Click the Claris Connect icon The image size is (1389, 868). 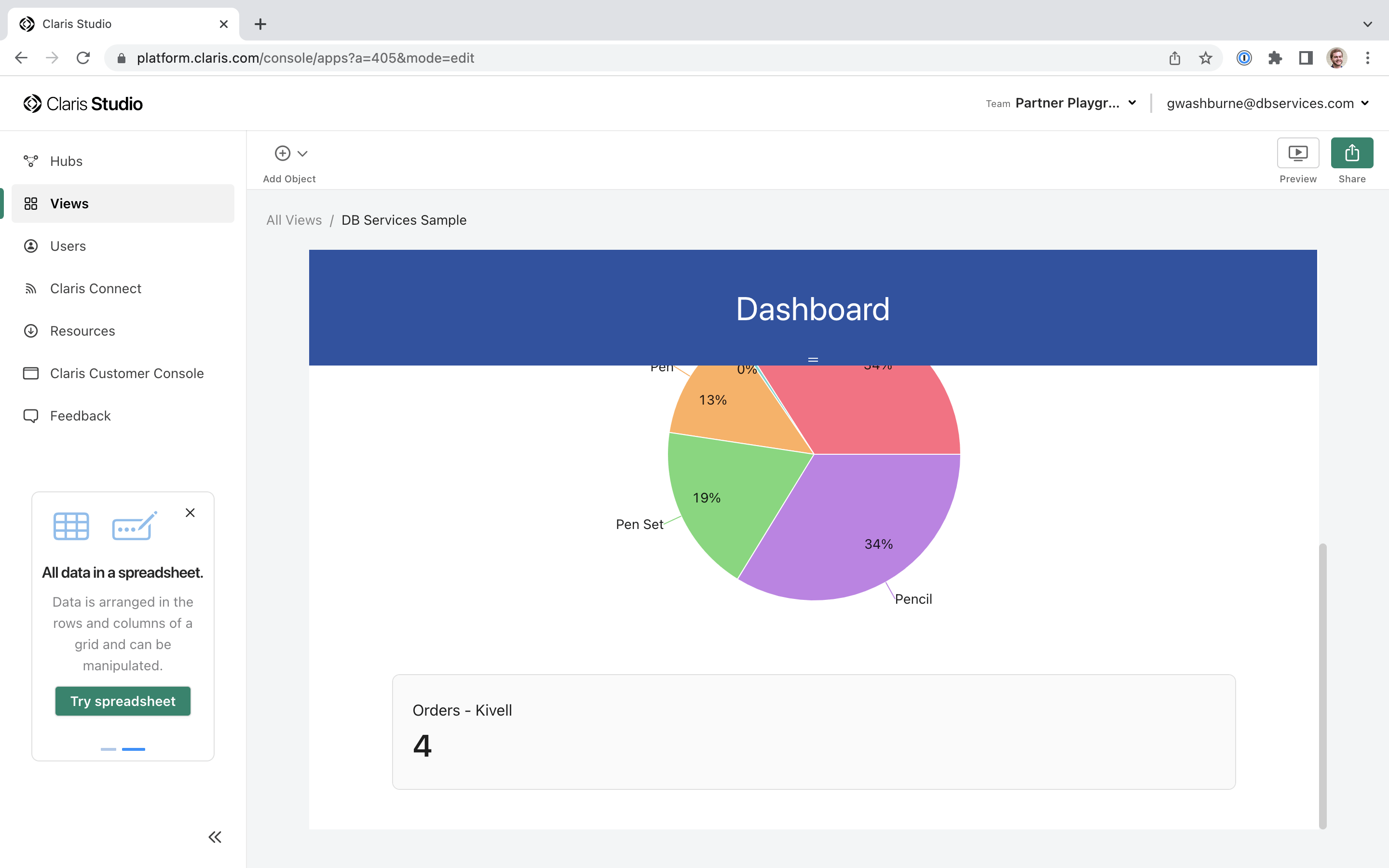(31, 288)
